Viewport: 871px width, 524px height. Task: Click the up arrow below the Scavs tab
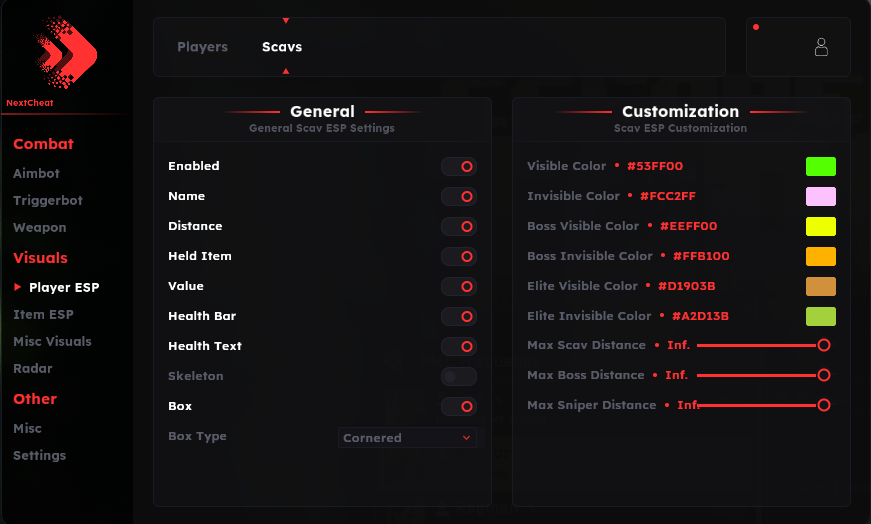point(286,71)
